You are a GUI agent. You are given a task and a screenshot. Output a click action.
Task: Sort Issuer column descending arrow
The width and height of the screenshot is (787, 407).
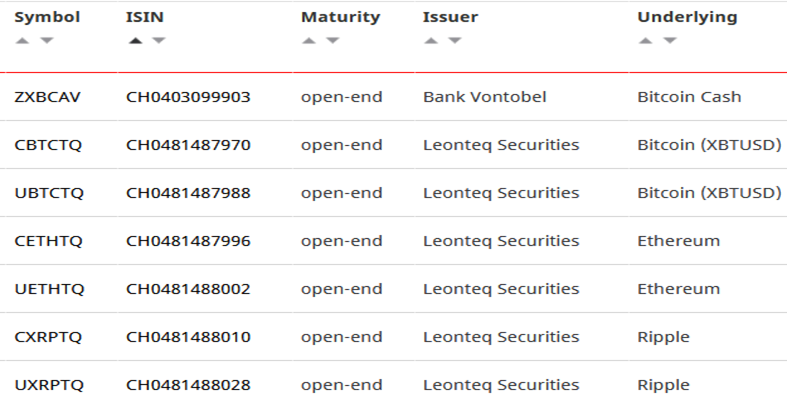[x=455, y=41]
